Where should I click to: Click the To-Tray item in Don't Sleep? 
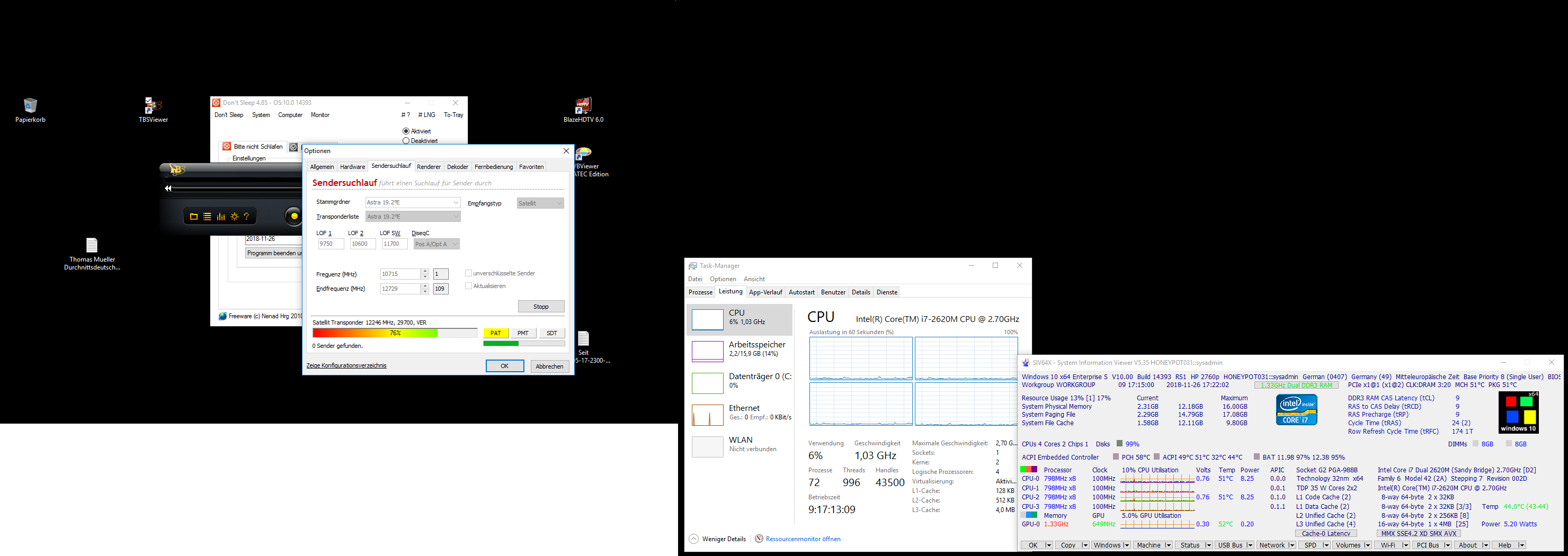coord(453,115)
